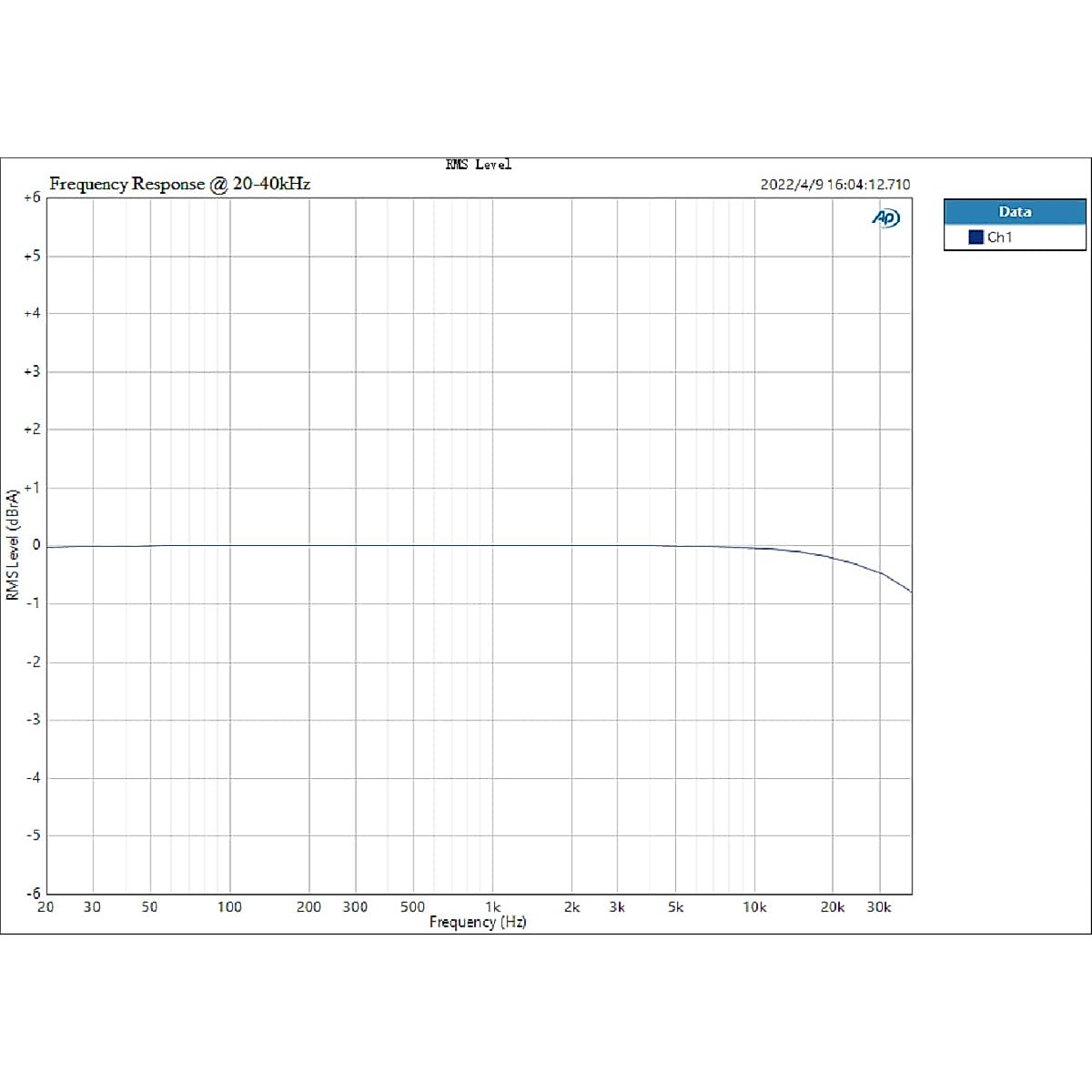
Task: Click the 100 Hz tick label
Action: coord(229,907)
